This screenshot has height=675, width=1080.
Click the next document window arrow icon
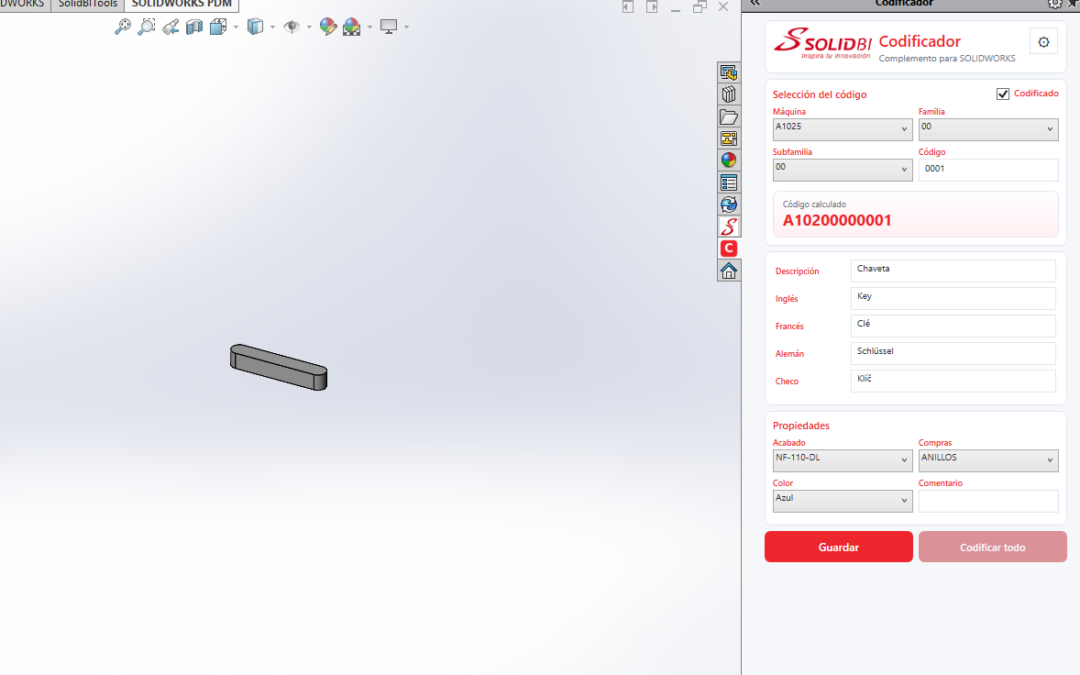(652, 7)
